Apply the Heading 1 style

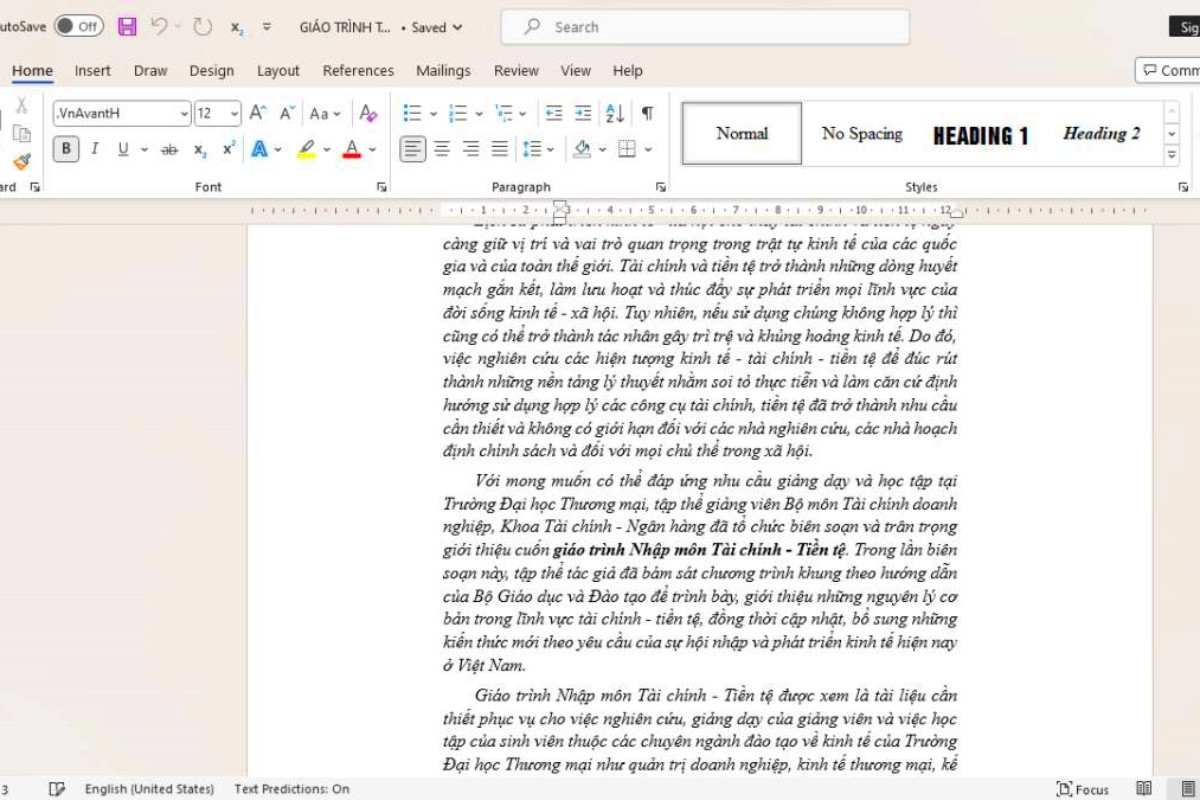pos(981,135)
